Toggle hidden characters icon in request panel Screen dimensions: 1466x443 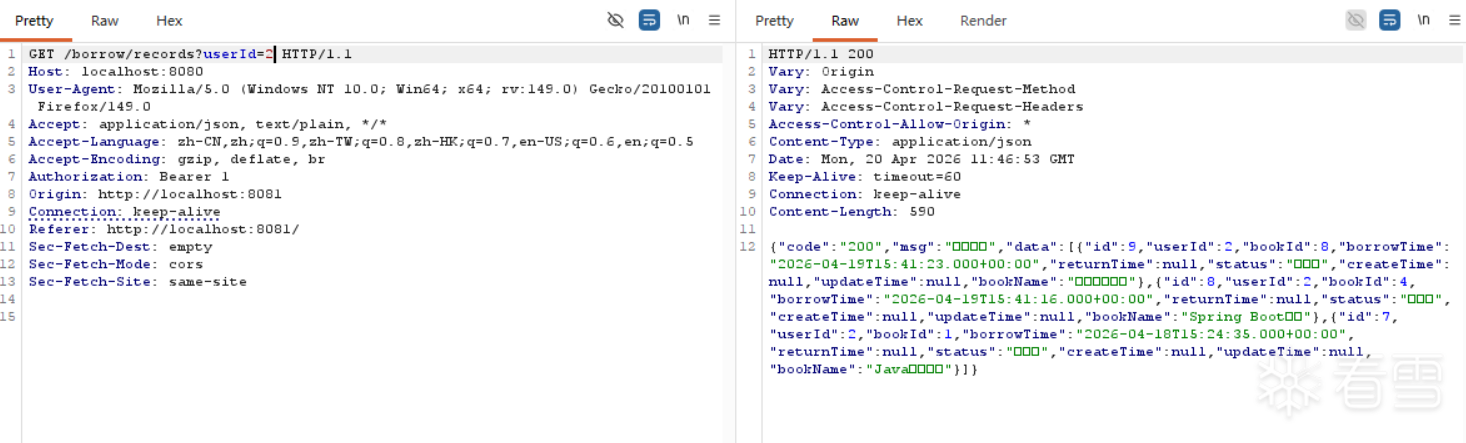tap(616, 20)
